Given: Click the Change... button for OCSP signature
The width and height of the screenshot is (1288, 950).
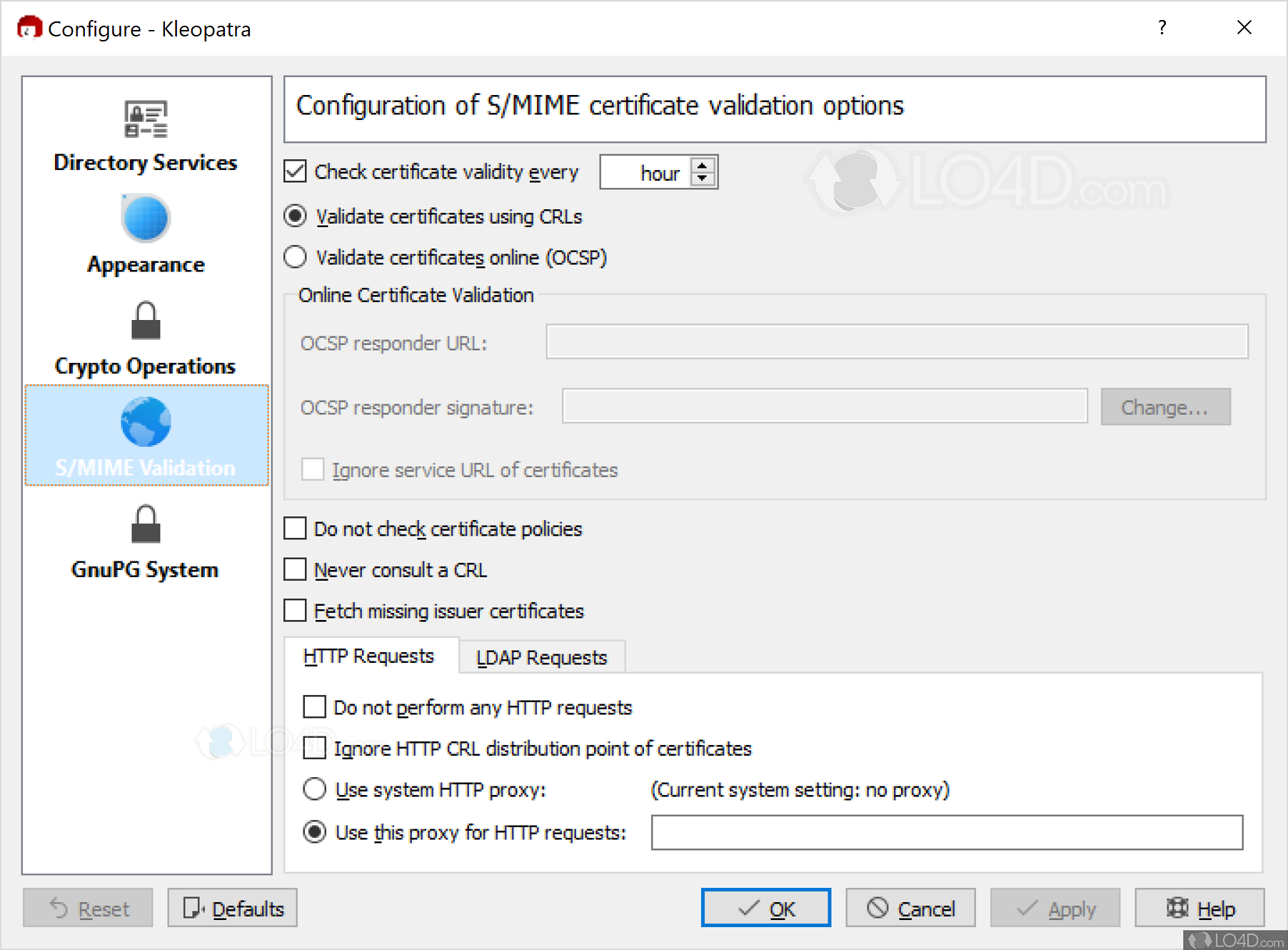Looking at the screenshot, I should 1165,406.
